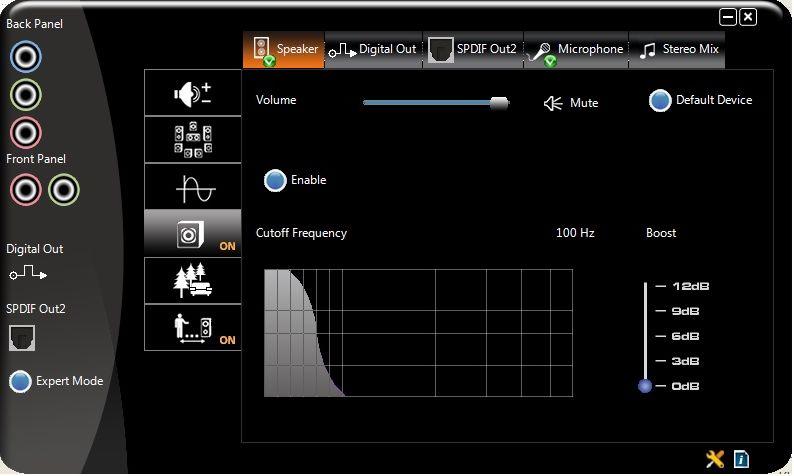Open the information document icon
Screen dimensions: 794x476
[741, 459]
